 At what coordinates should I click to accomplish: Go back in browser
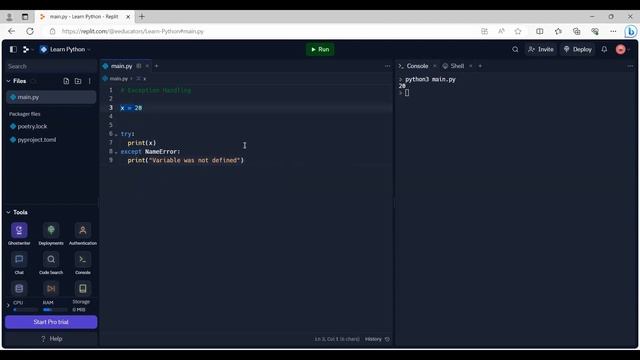tap(11, 31)
